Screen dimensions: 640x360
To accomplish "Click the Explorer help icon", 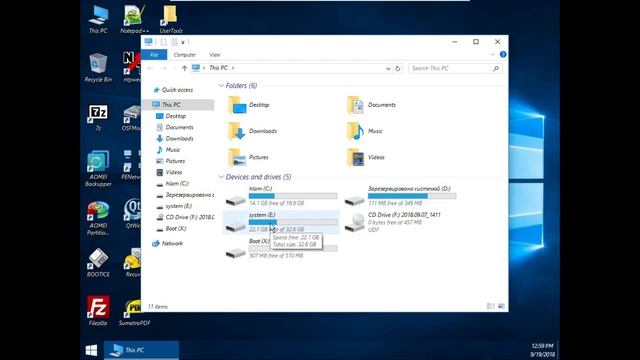I will (x=503, y=54).
